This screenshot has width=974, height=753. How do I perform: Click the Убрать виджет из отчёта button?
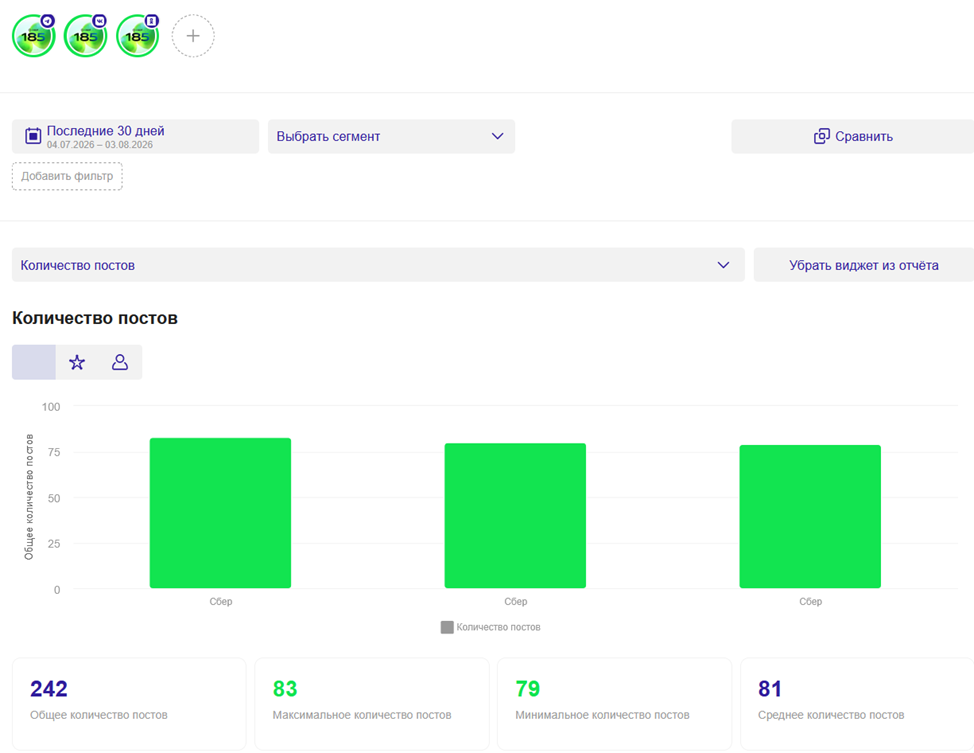tap(863, 265)
